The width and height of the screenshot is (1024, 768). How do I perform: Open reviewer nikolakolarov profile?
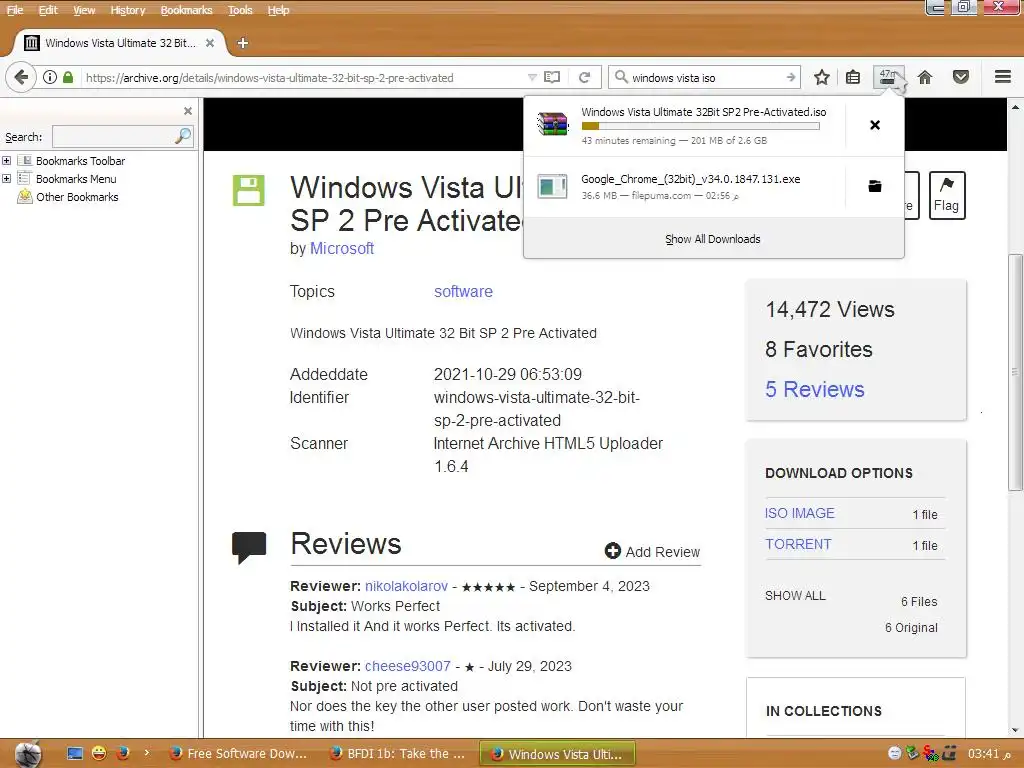[x=406, y=586]
